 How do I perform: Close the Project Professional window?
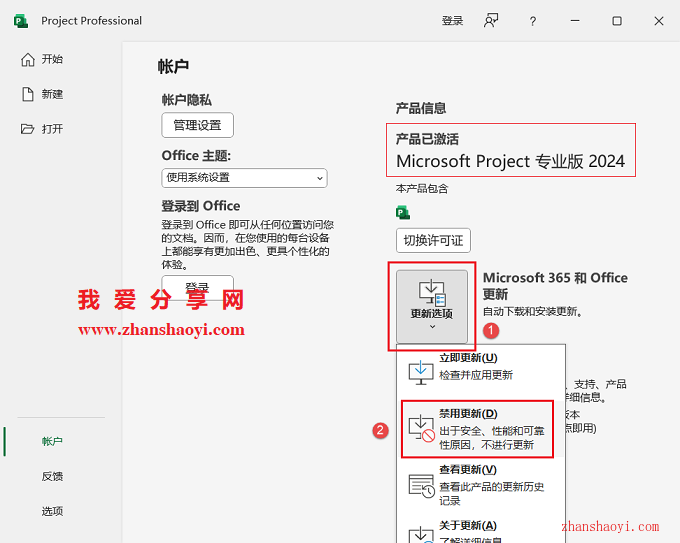[x=659, y=21]
